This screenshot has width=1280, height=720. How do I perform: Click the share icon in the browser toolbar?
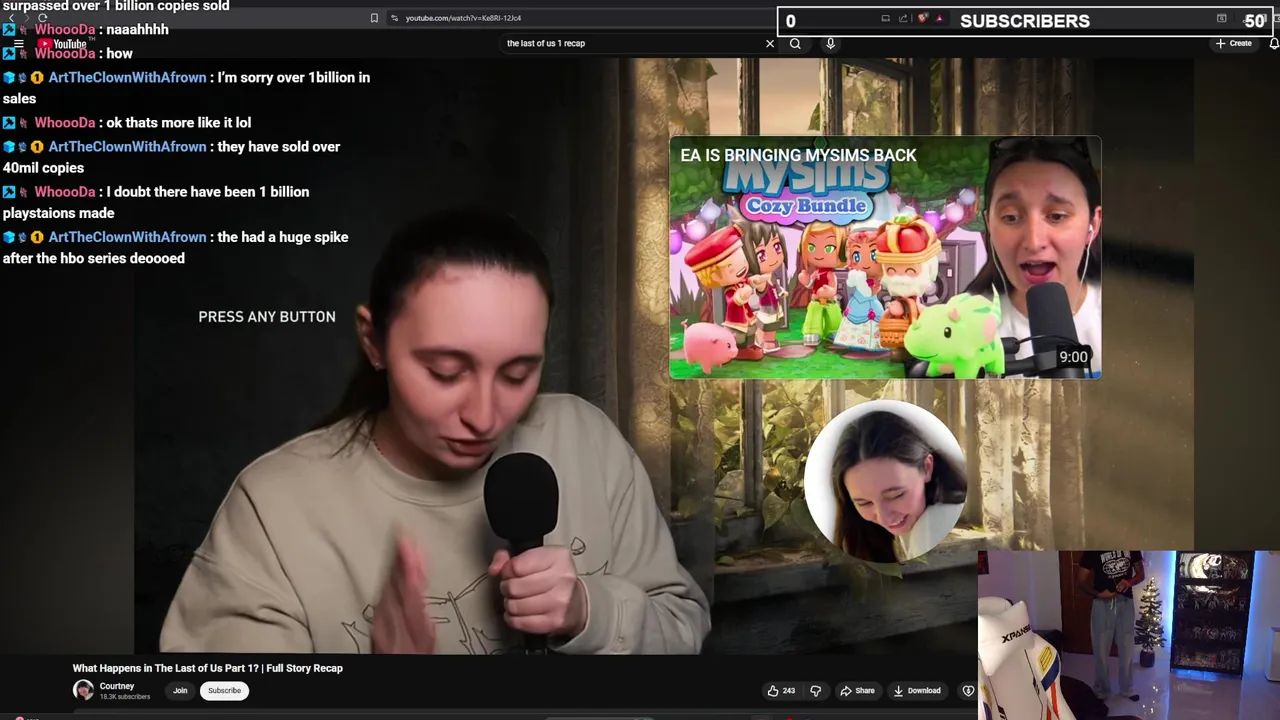[x=903, y=18]
